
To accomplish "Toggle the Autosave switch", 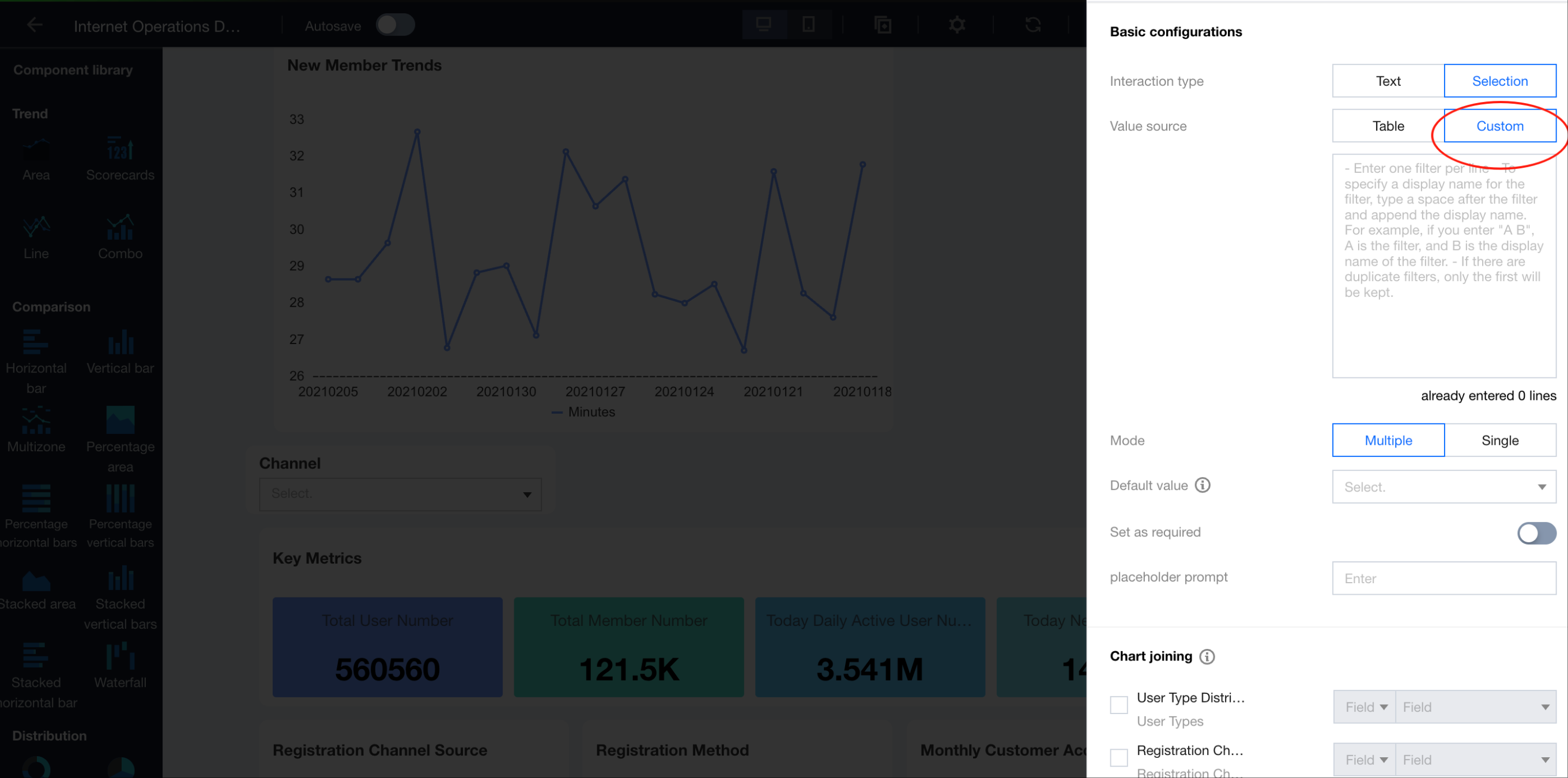I will pos(394,25).
